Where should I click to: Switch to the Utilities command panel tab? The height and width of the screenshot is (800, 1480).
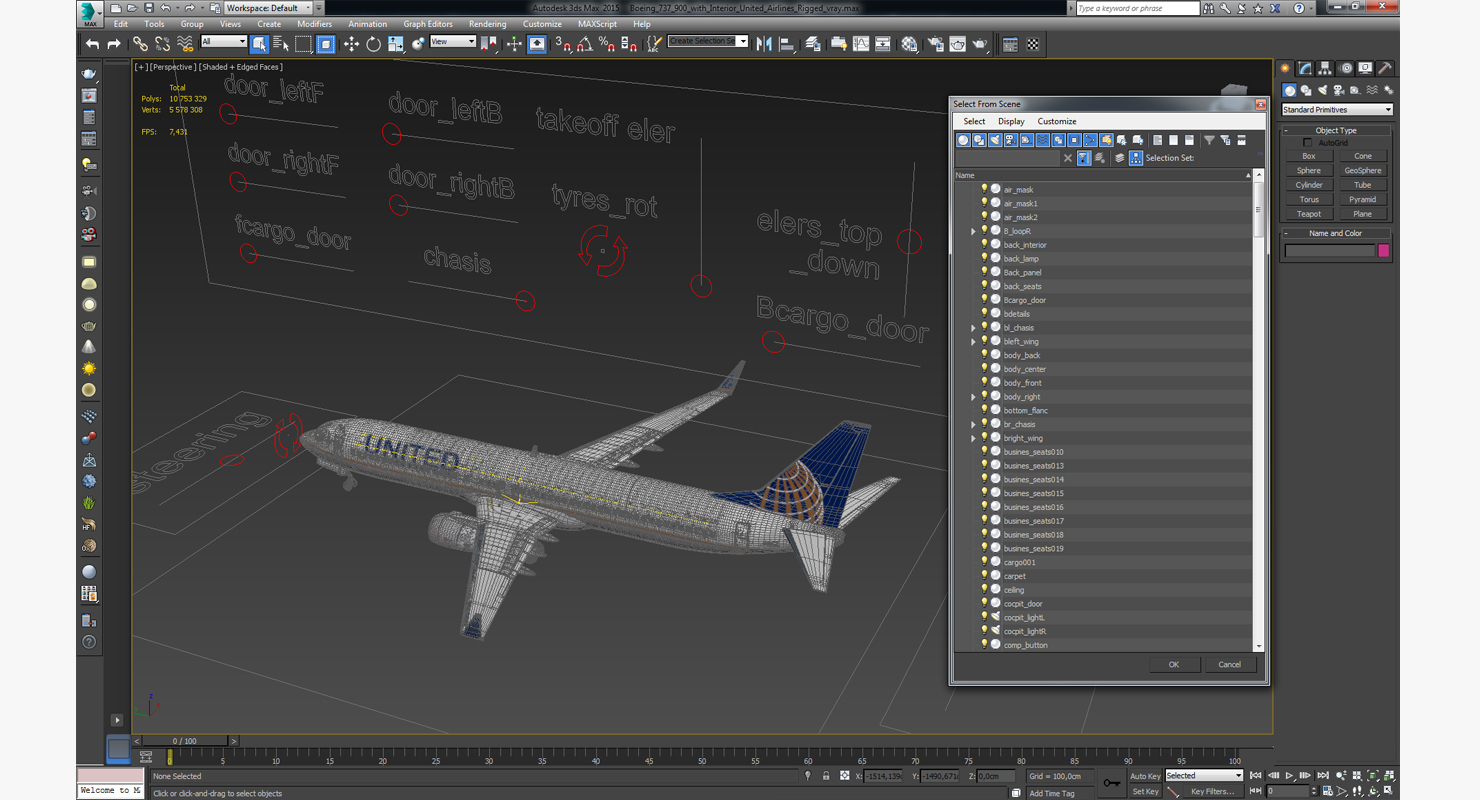1385,68
